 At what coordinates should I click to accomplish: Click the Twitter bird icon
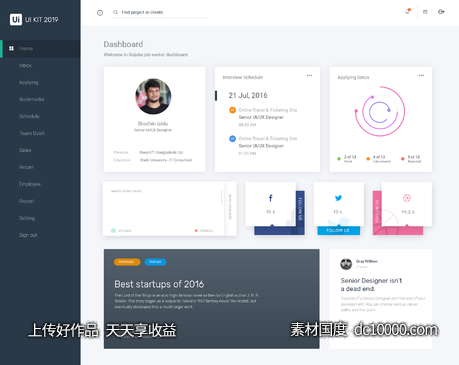click(338, 198)
